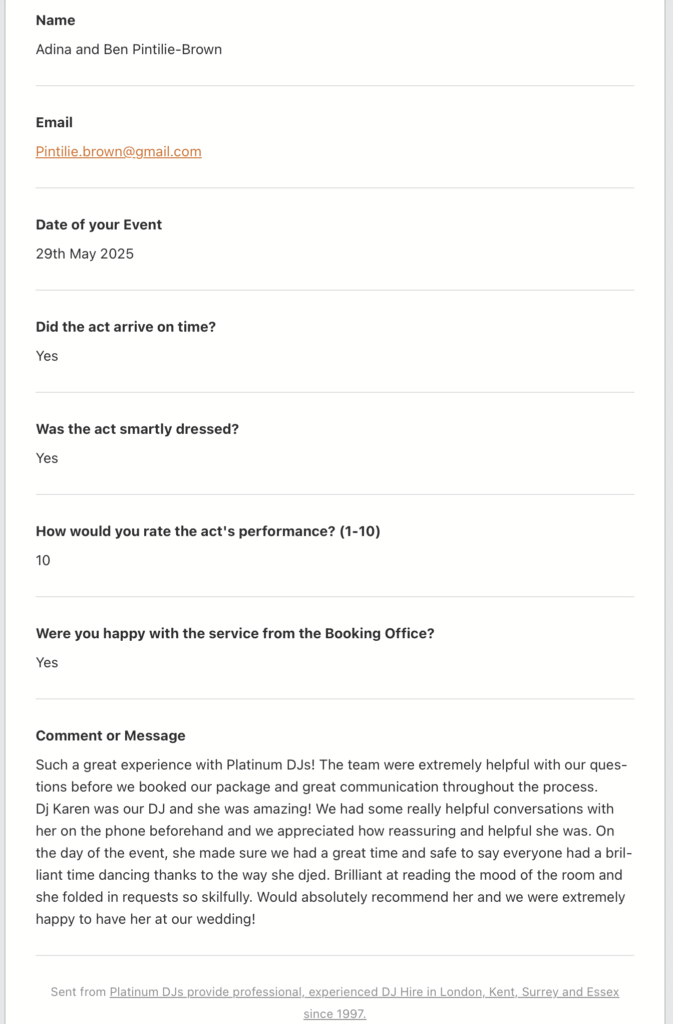Click the 'since 1997.' footer link text
This screenshot has width=673, height=1024.
click(335, 1013)
